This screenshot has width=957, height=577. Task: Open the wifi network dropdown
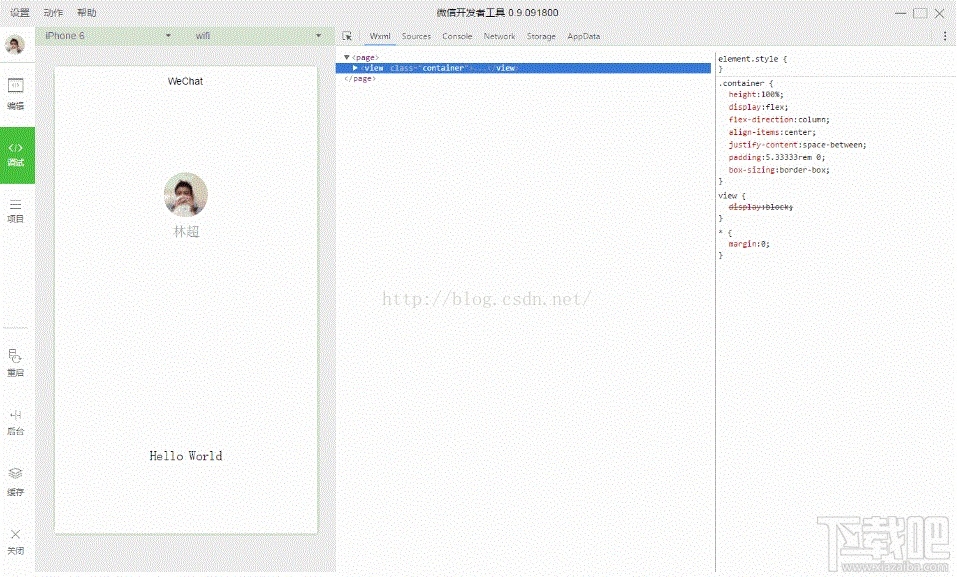pyautogui.click(x=259, y=36)
